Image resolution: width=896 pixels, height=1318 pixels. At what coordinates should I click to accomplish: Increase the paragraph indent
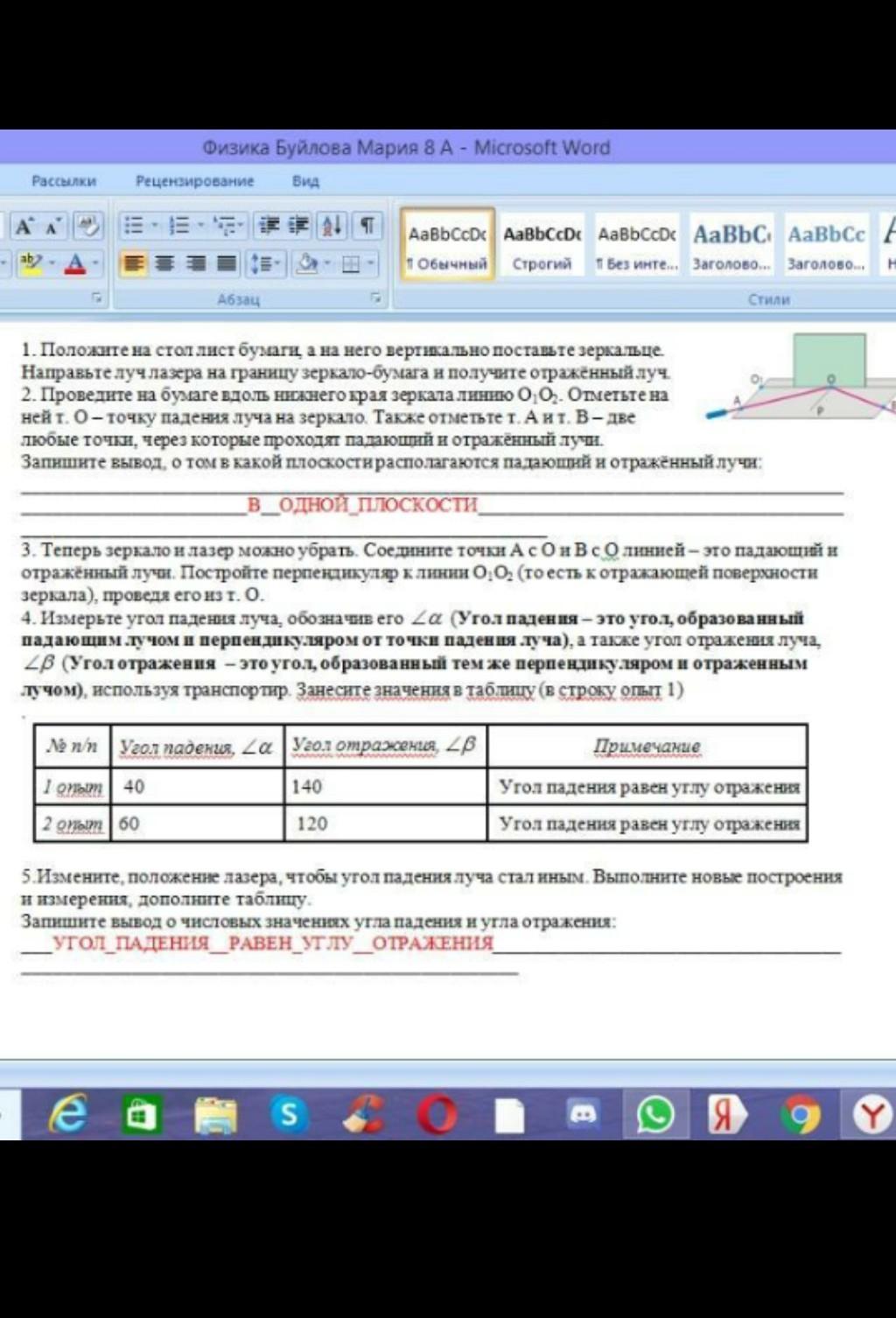(299, 226)
